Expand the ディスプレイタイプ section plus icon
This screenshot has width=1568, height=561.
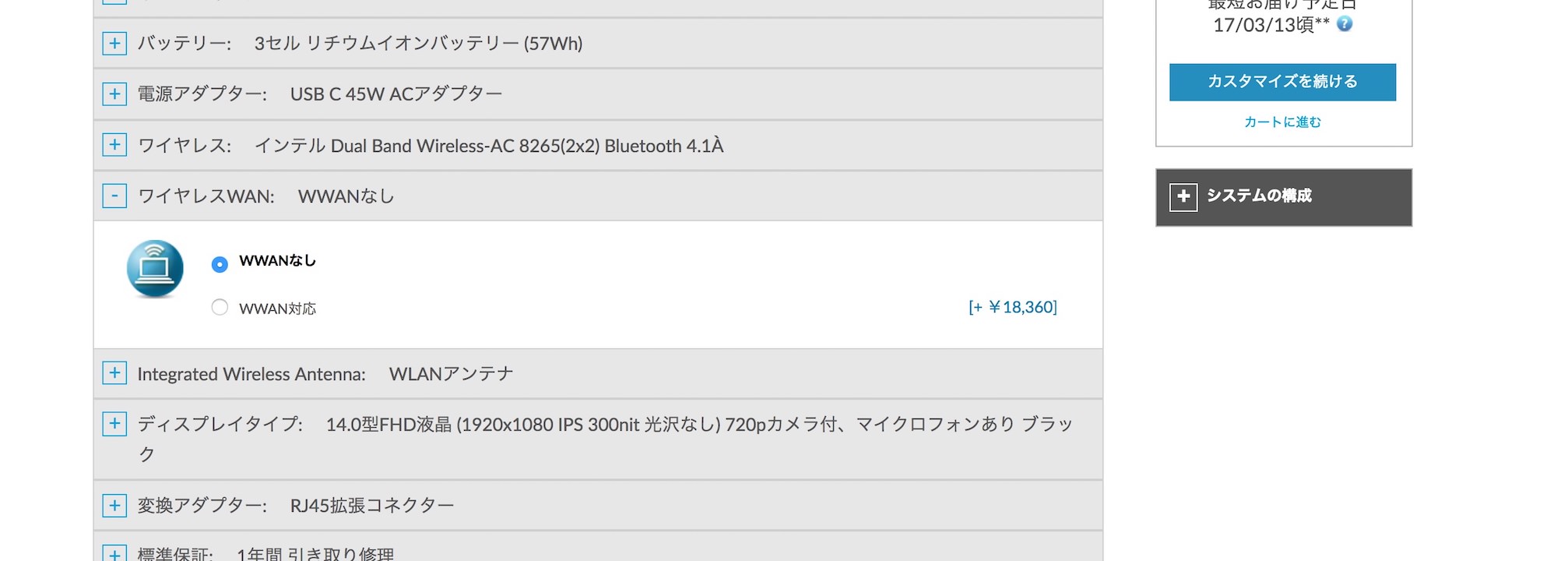click(x=114, y=424)
